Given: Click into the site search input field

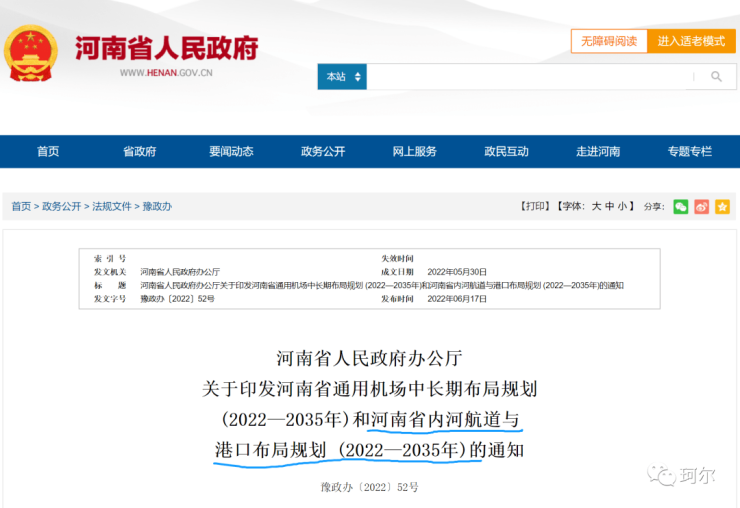Looking at the screenshot, I should [530, 77].
